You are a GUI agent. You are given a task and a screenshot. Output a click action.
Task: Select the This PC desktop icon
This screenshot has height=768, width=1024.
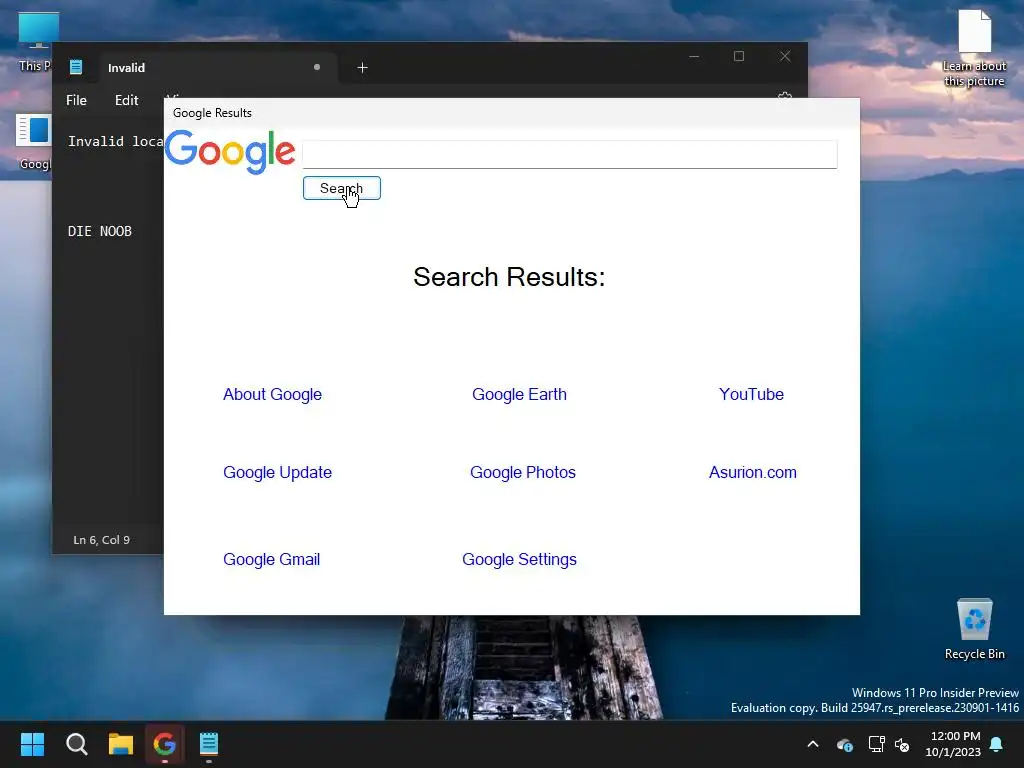tap(35, 42)
